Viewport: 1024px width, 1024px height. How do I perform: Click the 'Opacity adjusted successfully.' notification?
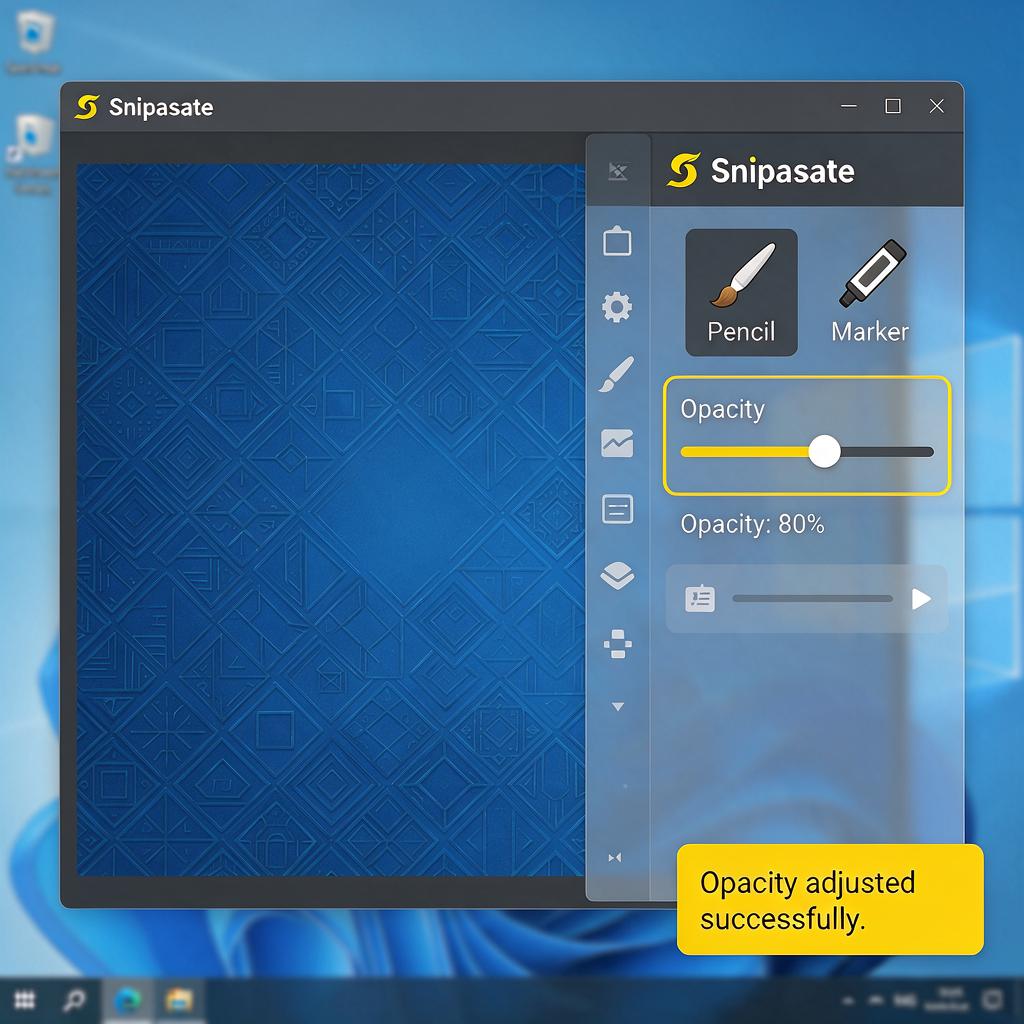[x=830, y=899]
